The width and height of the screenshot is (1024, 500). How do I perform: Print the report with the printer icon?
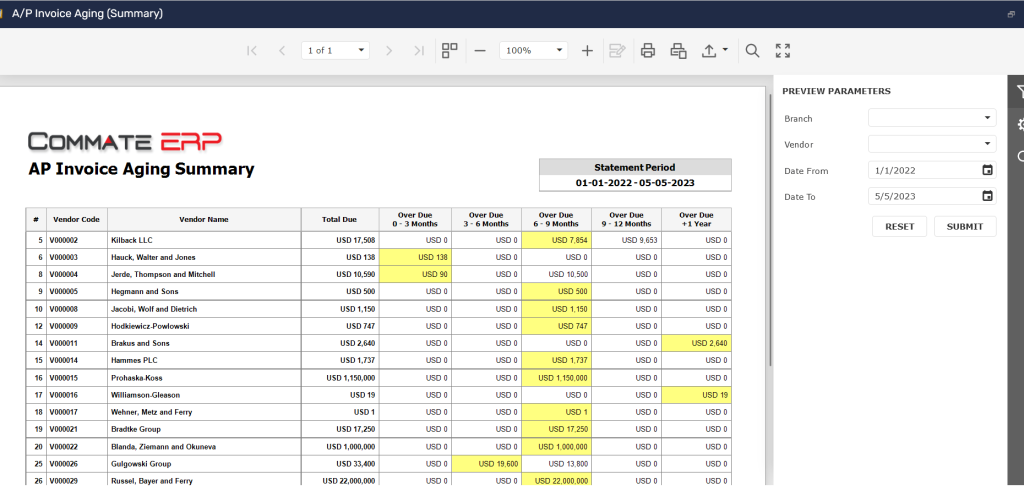648,50
